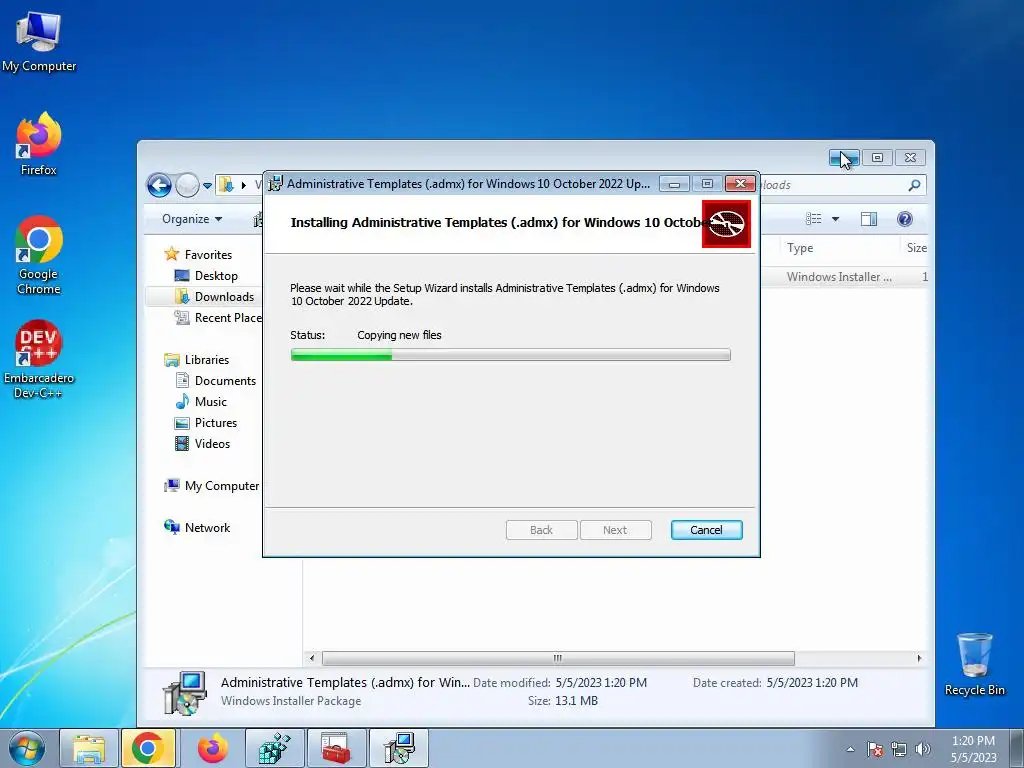
Task: Open Google Chrome desktop shortcut
Action: tap(39, 255)
